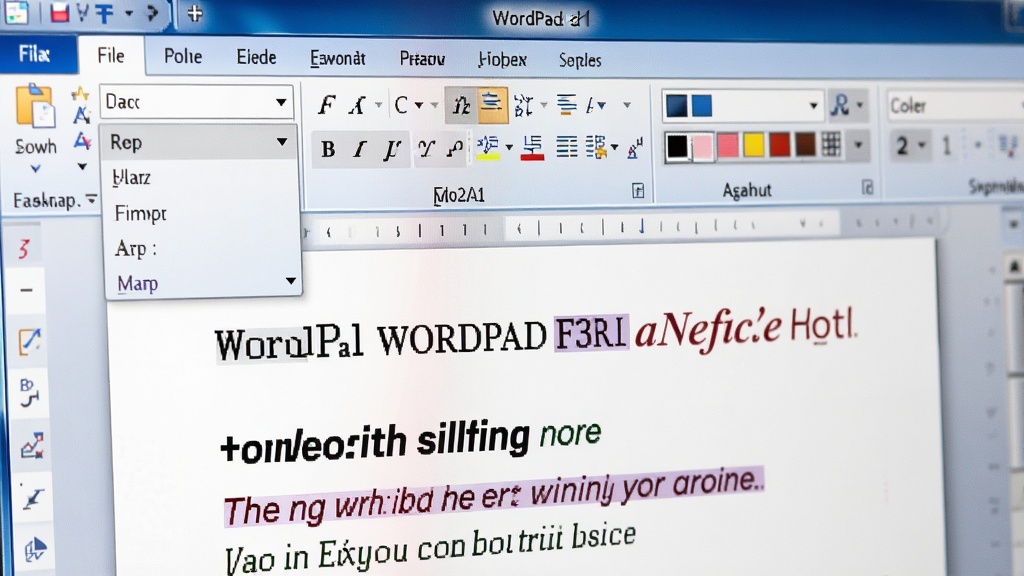Select Arp from the font list
Viewport: 1024px width, 576px height.
(x=135, y=248)
